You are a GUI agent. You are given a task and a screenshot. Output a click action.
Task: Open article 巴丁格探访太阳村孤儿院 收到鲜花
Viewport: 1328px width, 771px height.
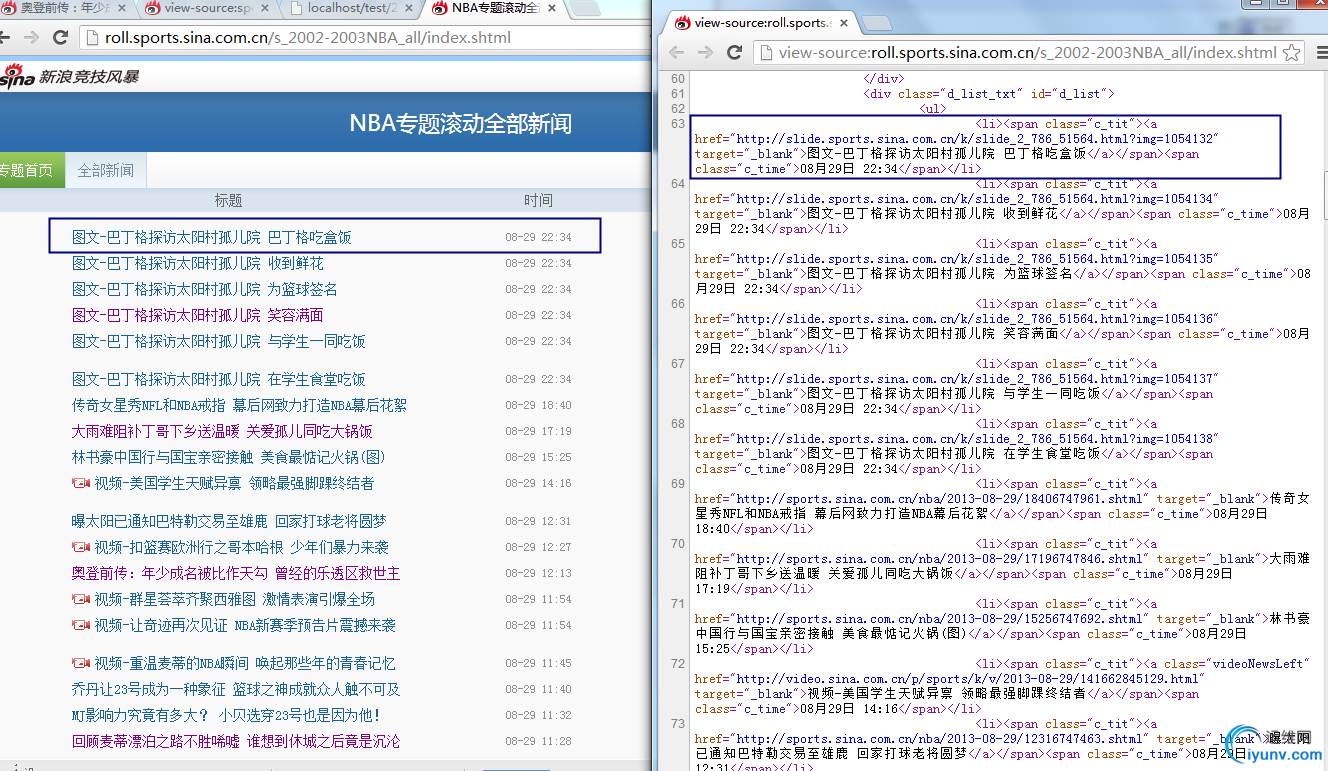tap(198, 263)
